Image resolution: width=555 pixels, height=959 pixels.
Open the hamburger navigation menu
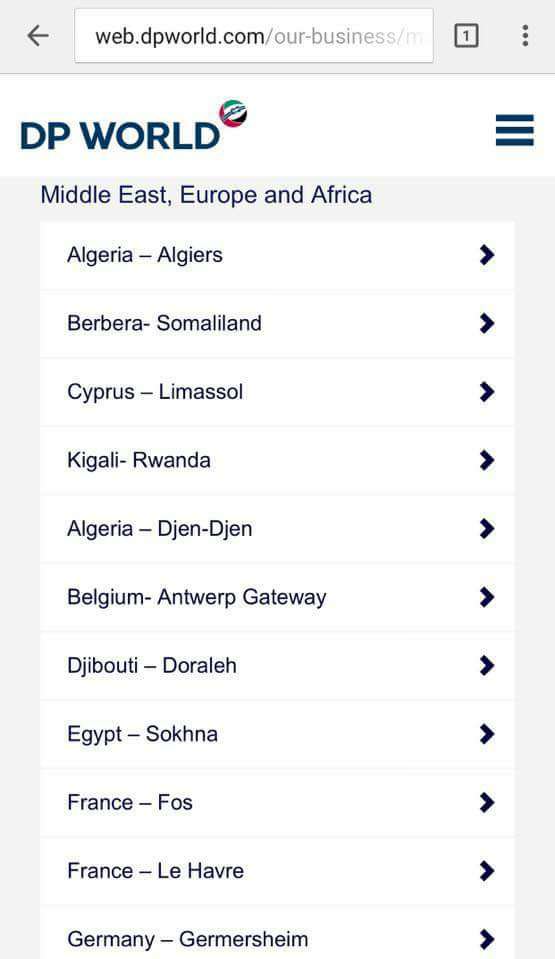515,130
